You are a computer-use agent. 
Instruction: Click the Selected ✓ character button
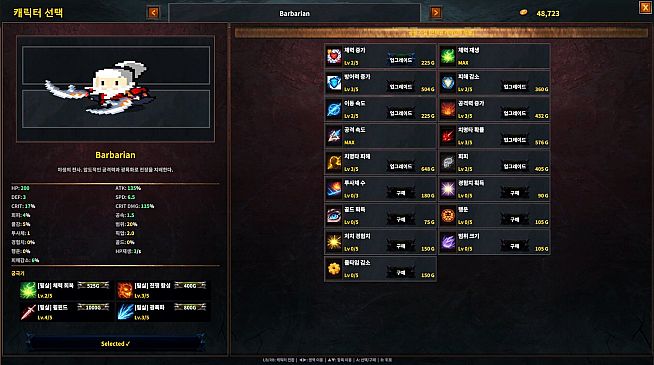click(116, 344)
